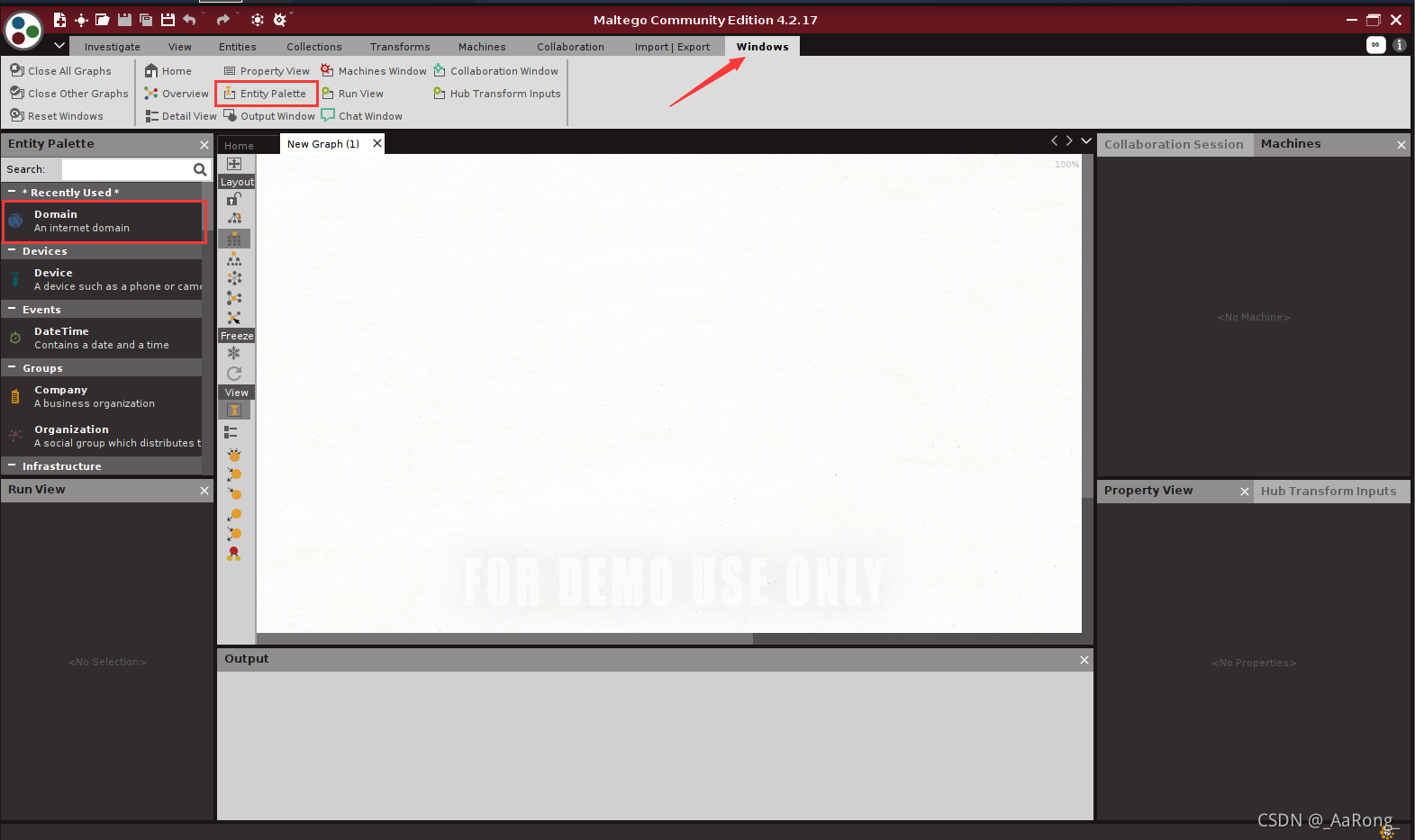Open the Machines Window
Viewport: 1415px width, 840px height.
click(374, 71)
